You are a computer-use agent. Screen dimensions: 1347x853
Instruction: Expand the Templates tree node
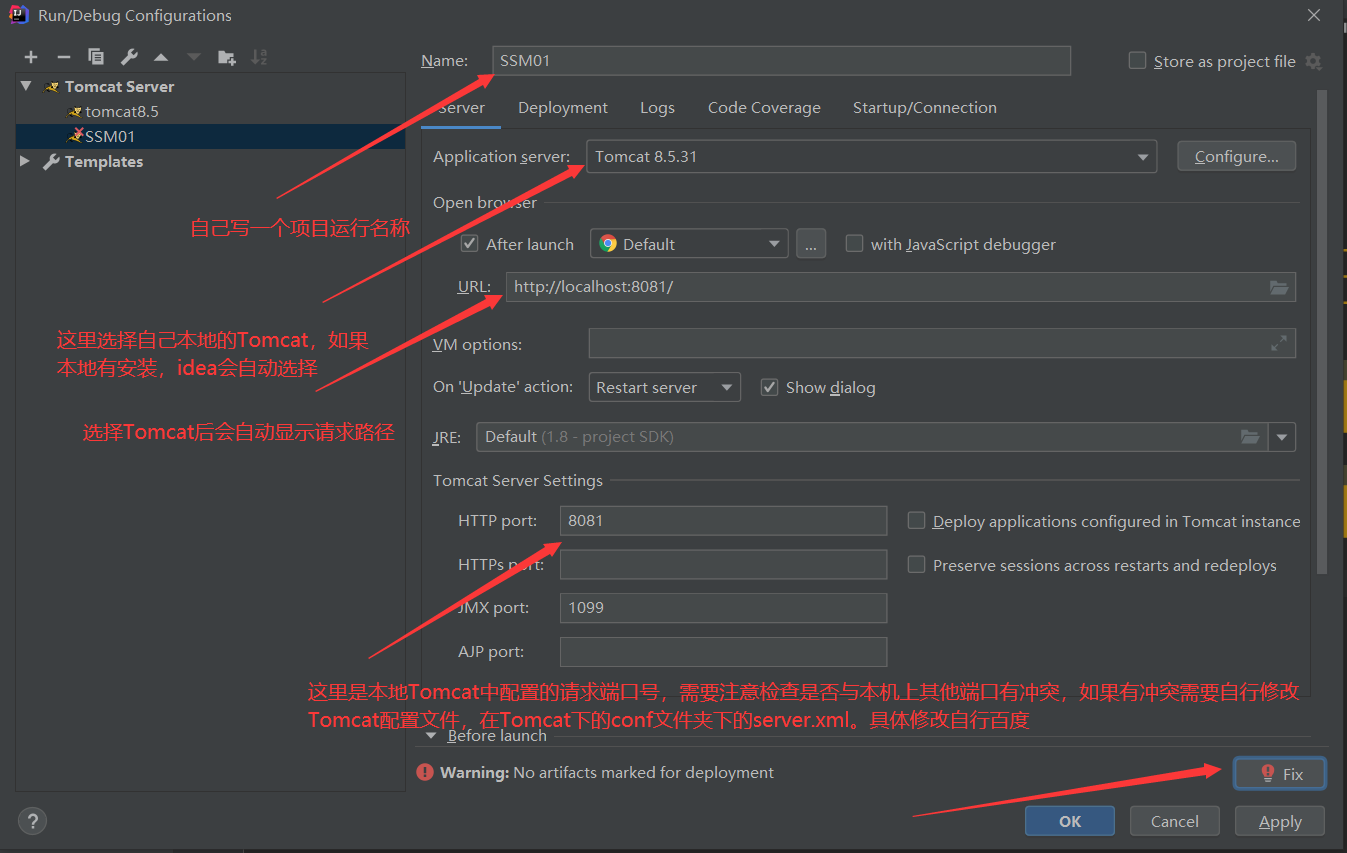click(x=25, y=161)
